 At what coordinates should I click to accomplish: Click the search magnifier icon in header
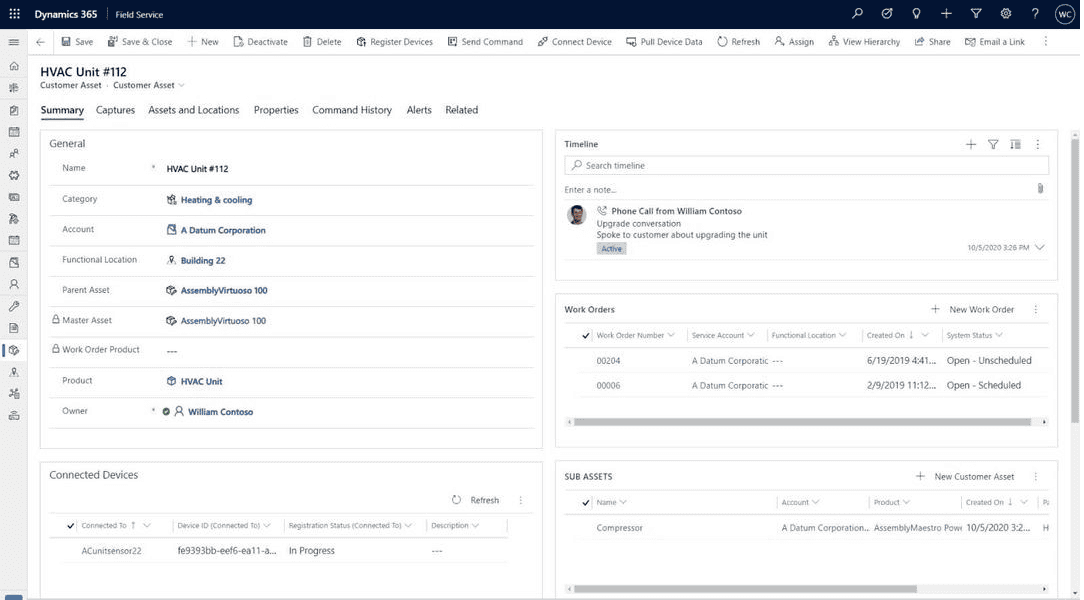click(x=857, y=14)
